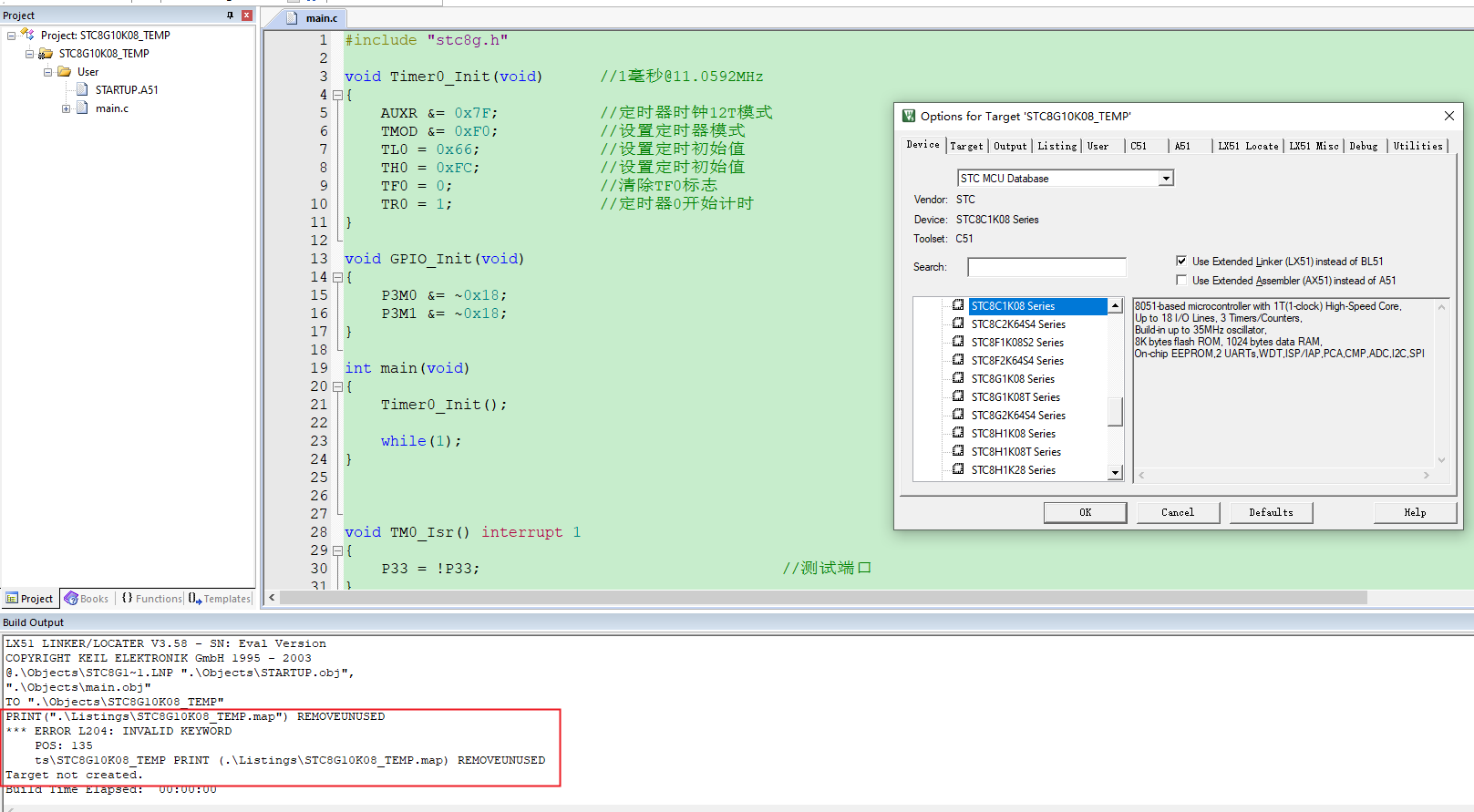This screenshot has height=812, width=1474.
Task: Toggle Use Extended Assembler (AX51) checkbox
Action: 1181,280
